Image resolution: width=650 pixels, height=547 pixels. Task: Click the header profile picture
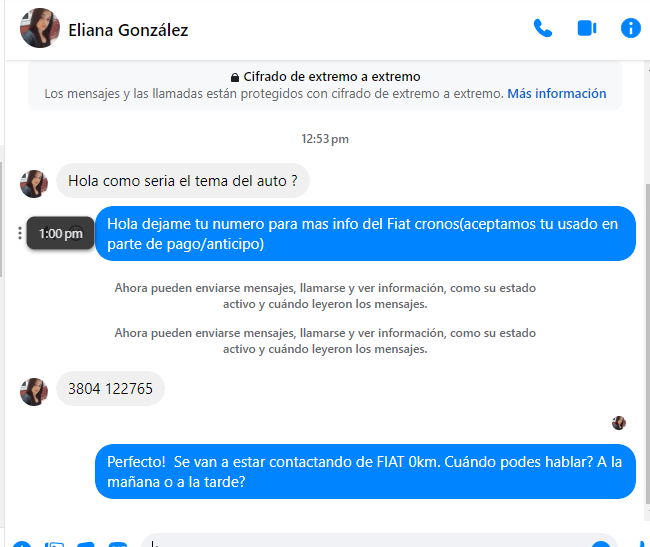pos(40,28)
